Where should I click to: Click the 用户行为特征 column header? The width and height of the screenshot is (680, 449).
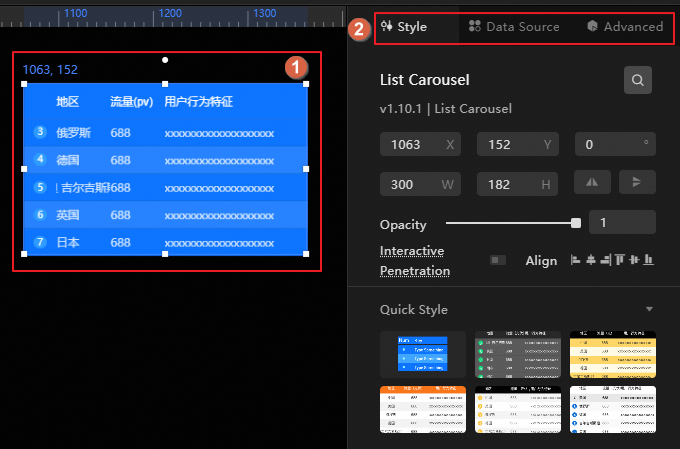(x=199, y=102)
